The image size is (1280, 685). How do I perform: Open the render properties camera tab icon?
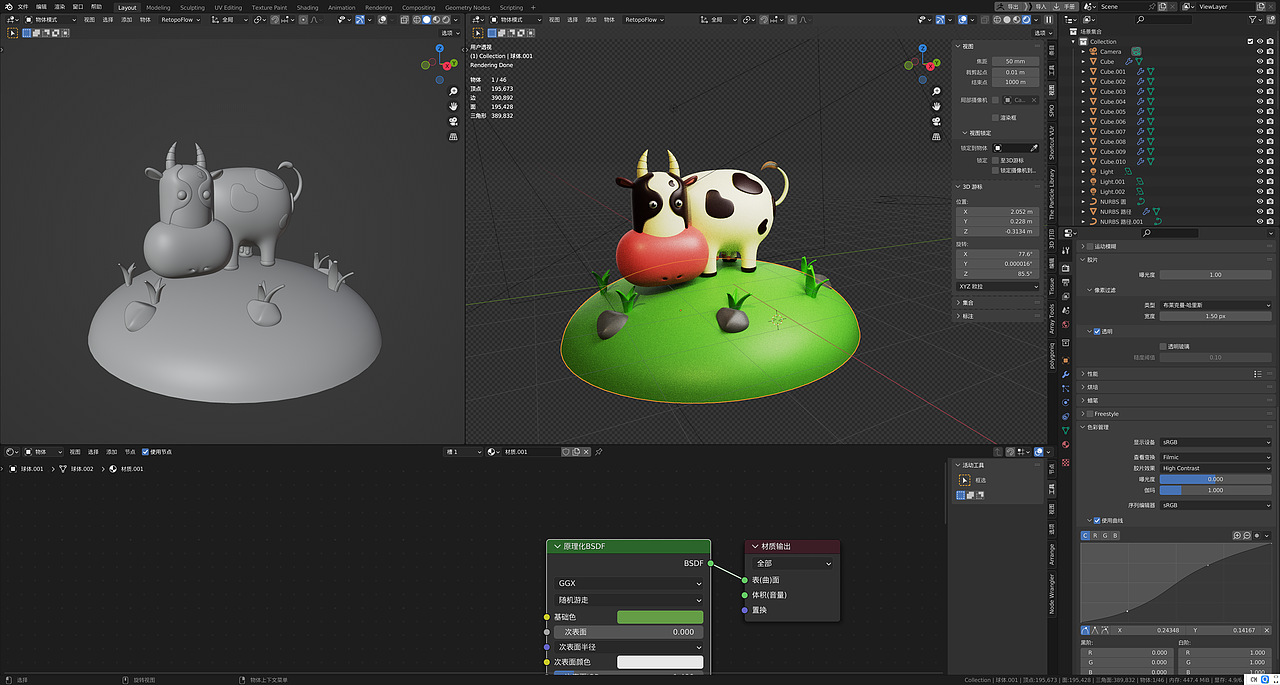[x=1067, y=266]
